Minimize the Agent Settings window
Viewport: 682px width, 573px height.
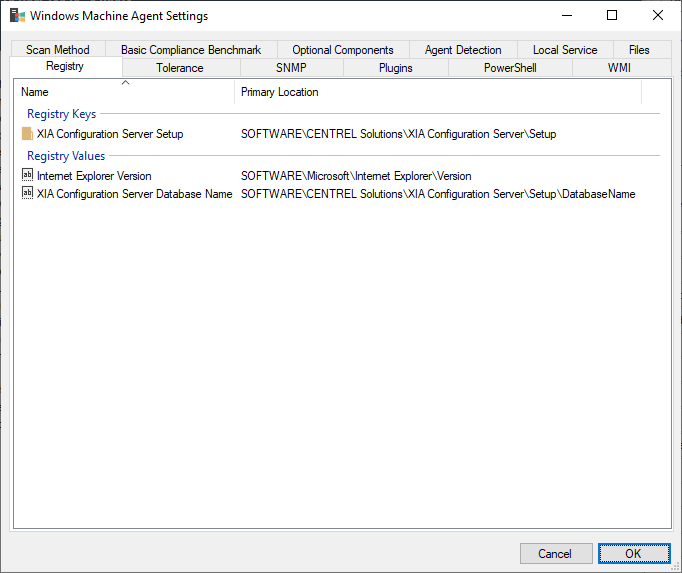[567, 16]
